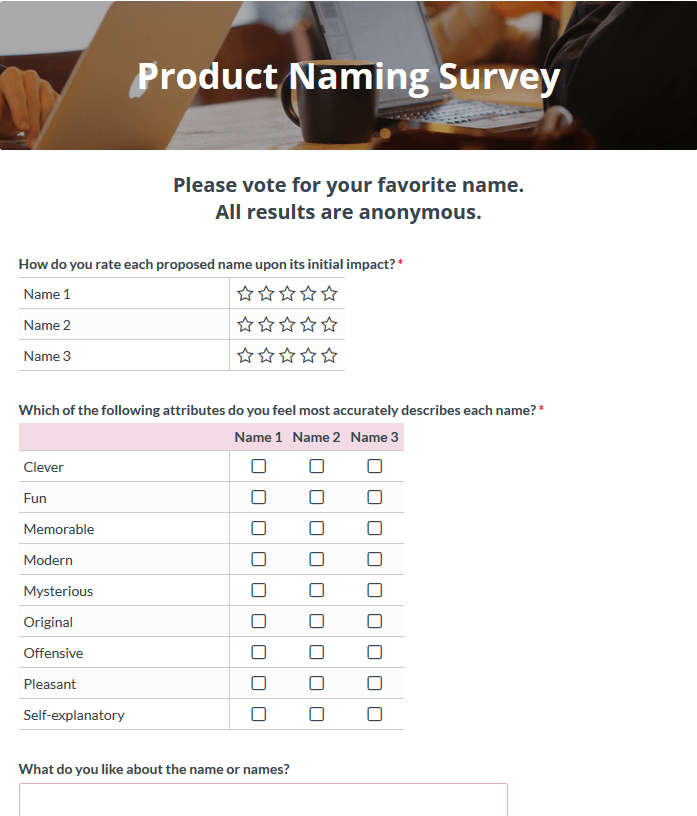Image resolution: width=697 pixels, height=816 pixels.
Task: Check Self-explanatory for Name 3
Action: click(375, 714)
